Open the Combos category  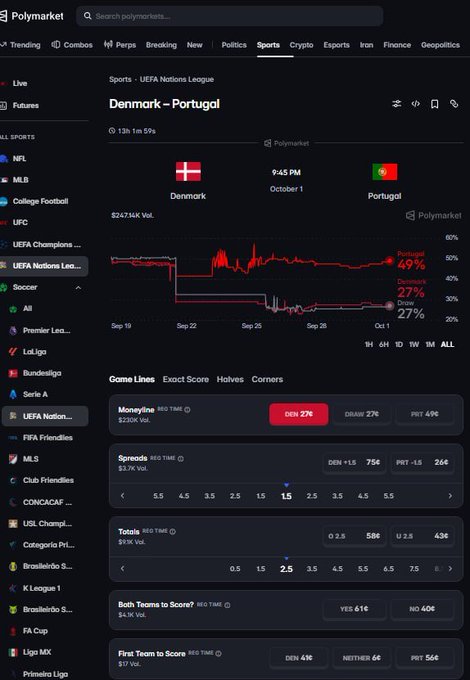tap(72, 45)
